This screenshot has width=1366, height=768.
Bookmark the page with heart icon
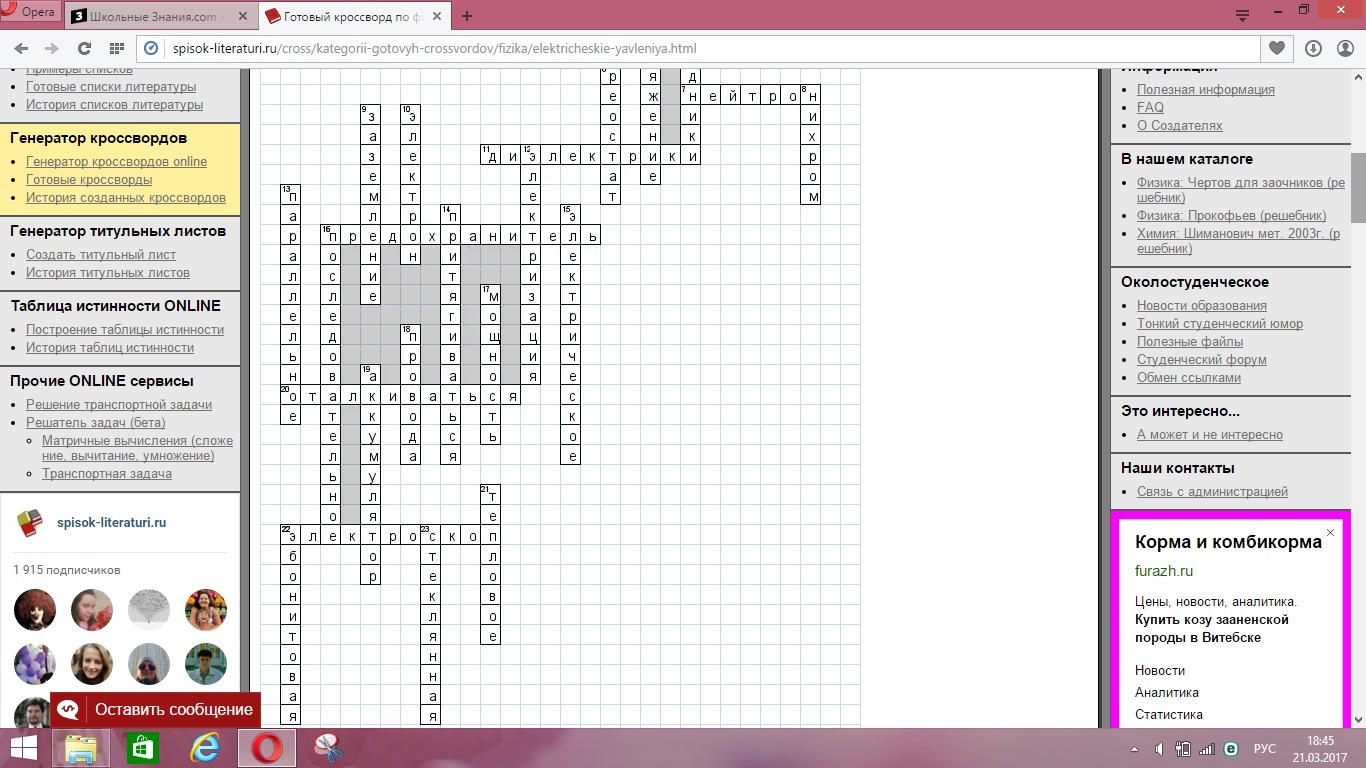[x=1277, y=48]
